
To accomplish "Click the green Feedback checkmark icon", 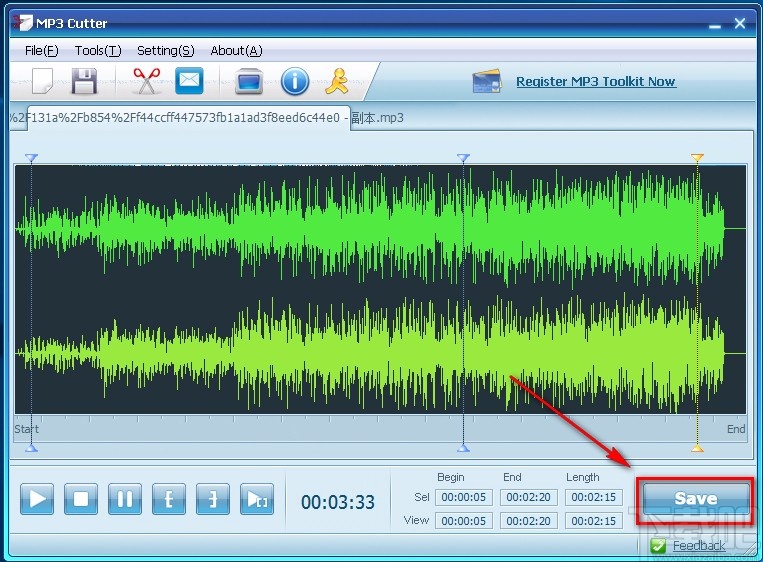I will click(658, 546).
